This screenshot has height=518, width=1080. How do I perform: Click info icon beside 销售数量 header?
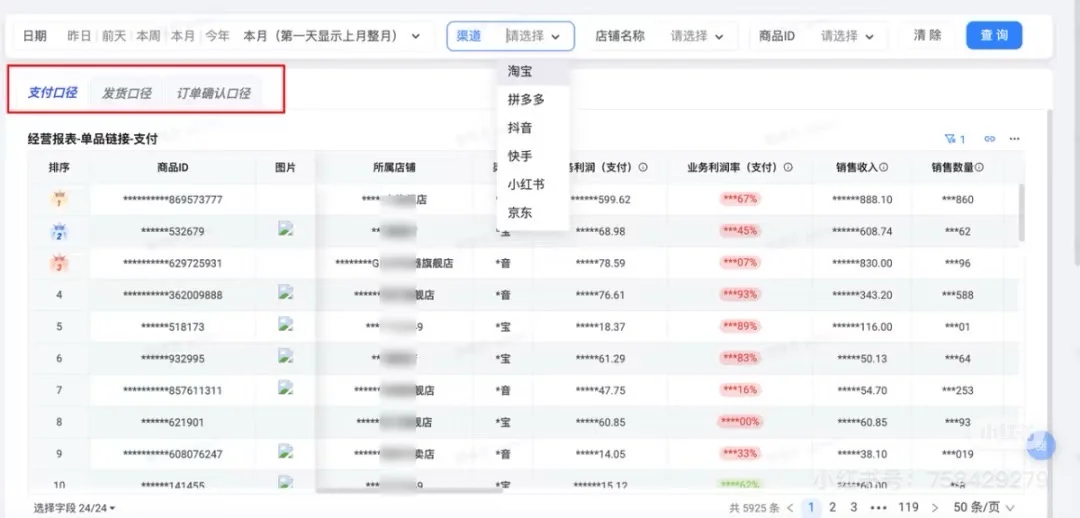click(979, 167)
